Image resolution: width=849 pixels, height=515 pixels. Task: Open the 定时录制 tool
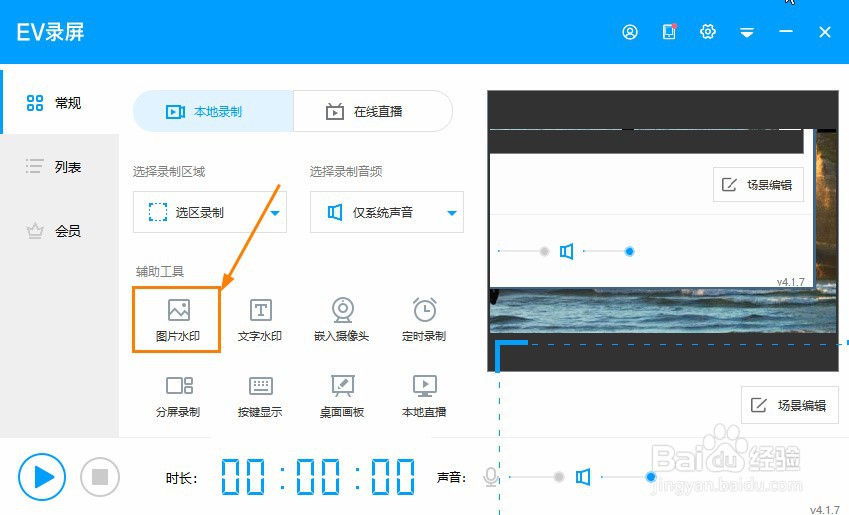424,320
